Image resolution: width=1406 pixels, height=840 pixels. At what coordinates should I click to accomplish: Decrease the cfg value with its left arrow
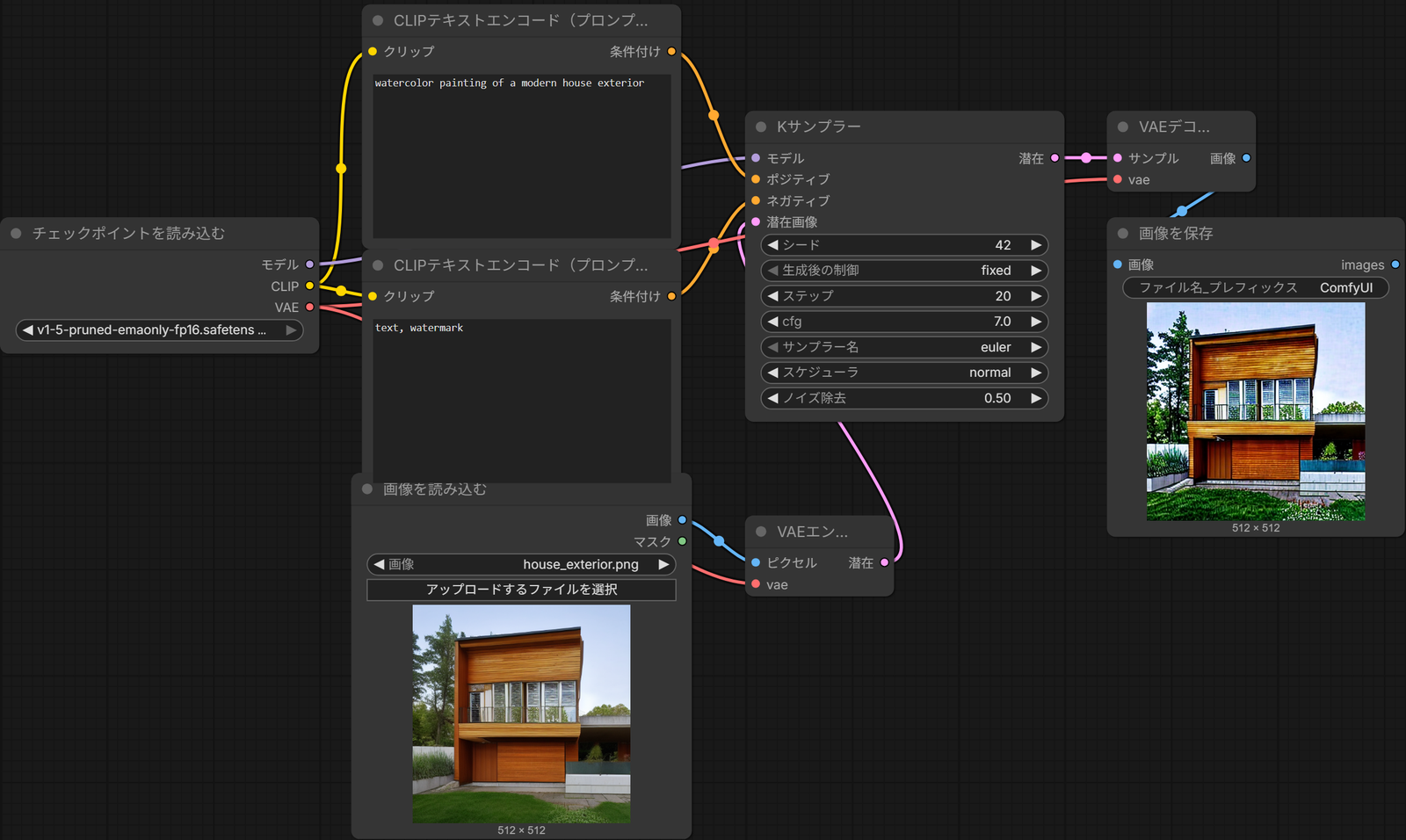[x=772, y=322]
